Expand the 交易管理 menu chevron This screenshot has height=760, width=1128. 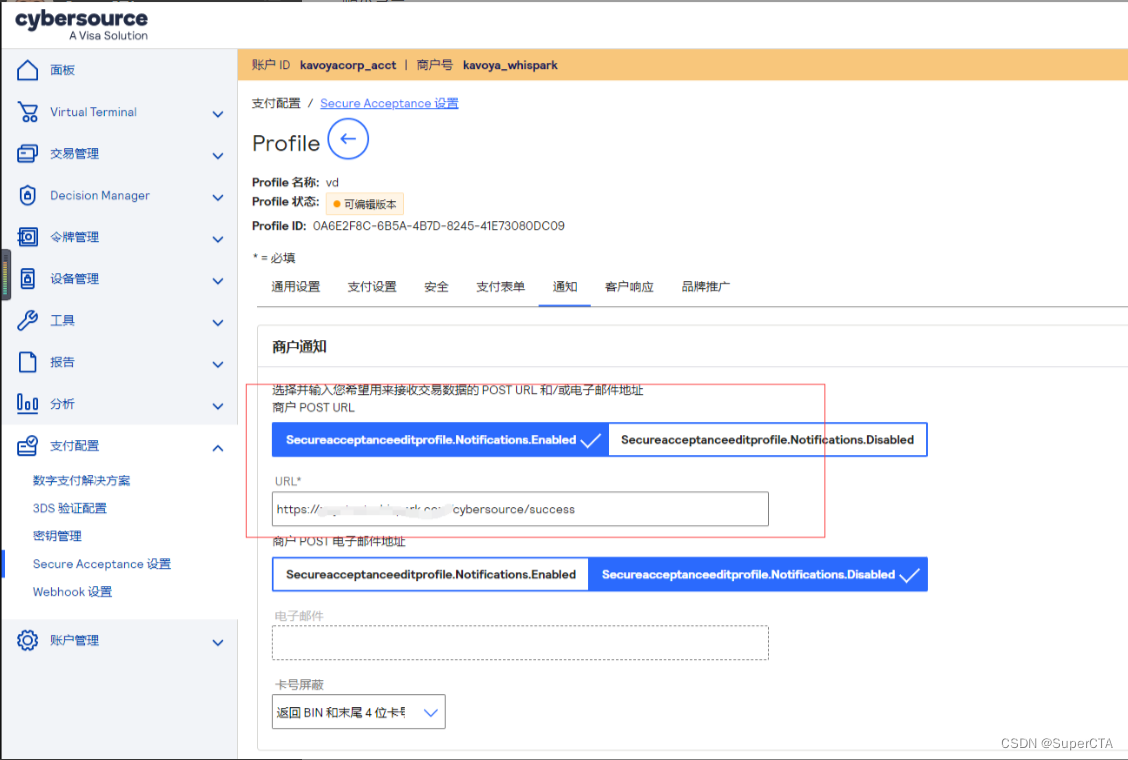(x=218, y=155)
